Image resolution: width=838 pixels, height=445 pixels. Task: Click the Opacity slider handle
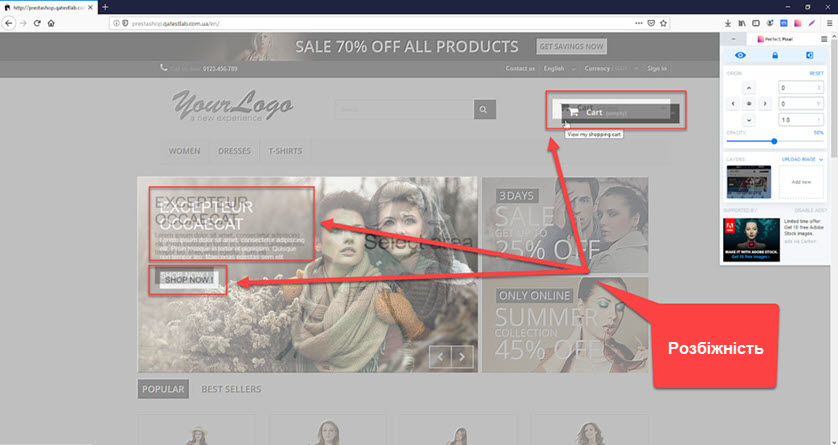point(774,142)
